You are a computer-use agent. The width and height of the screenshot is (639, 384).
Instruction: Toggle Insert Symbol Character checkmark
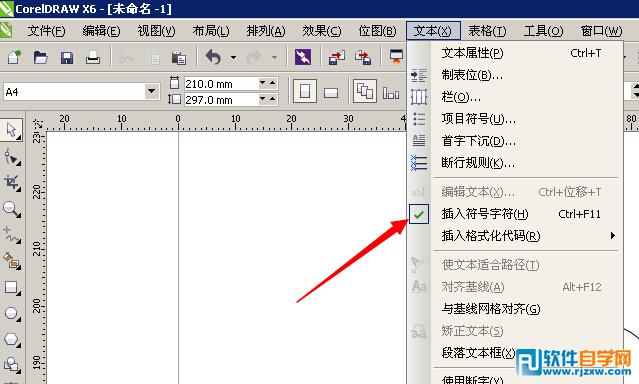click(x=419, y=214)
